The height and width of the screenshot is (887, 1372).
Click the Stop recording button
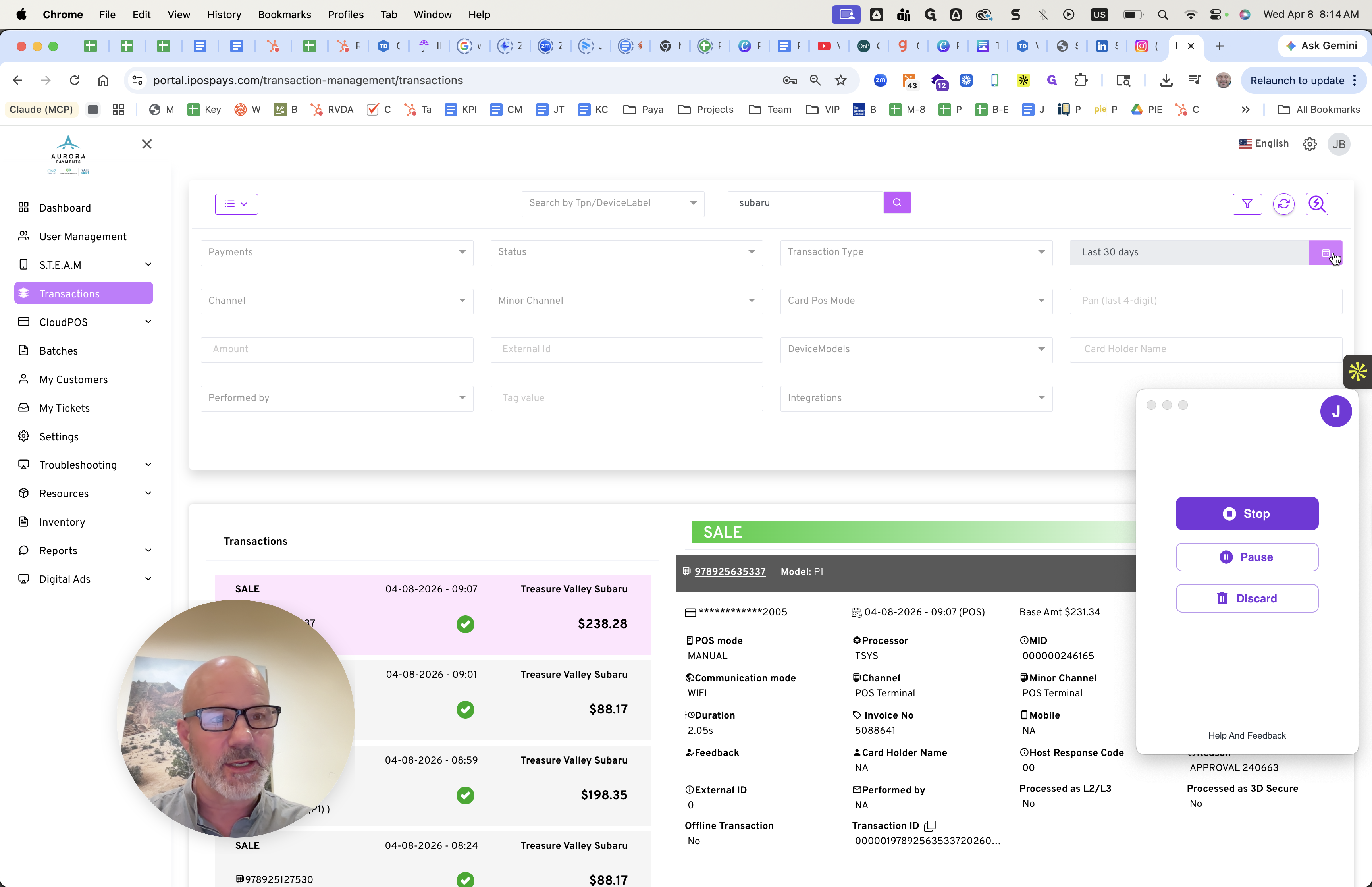(x=1247, y=513)
